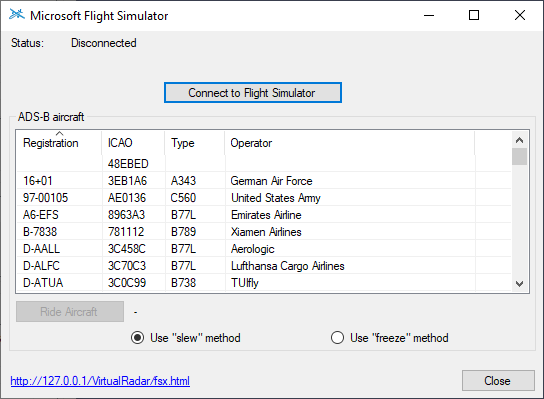Click the aircraft list scrollbar thumb
This screenshot has width=544, height=399.
click(x=519, y=156)
